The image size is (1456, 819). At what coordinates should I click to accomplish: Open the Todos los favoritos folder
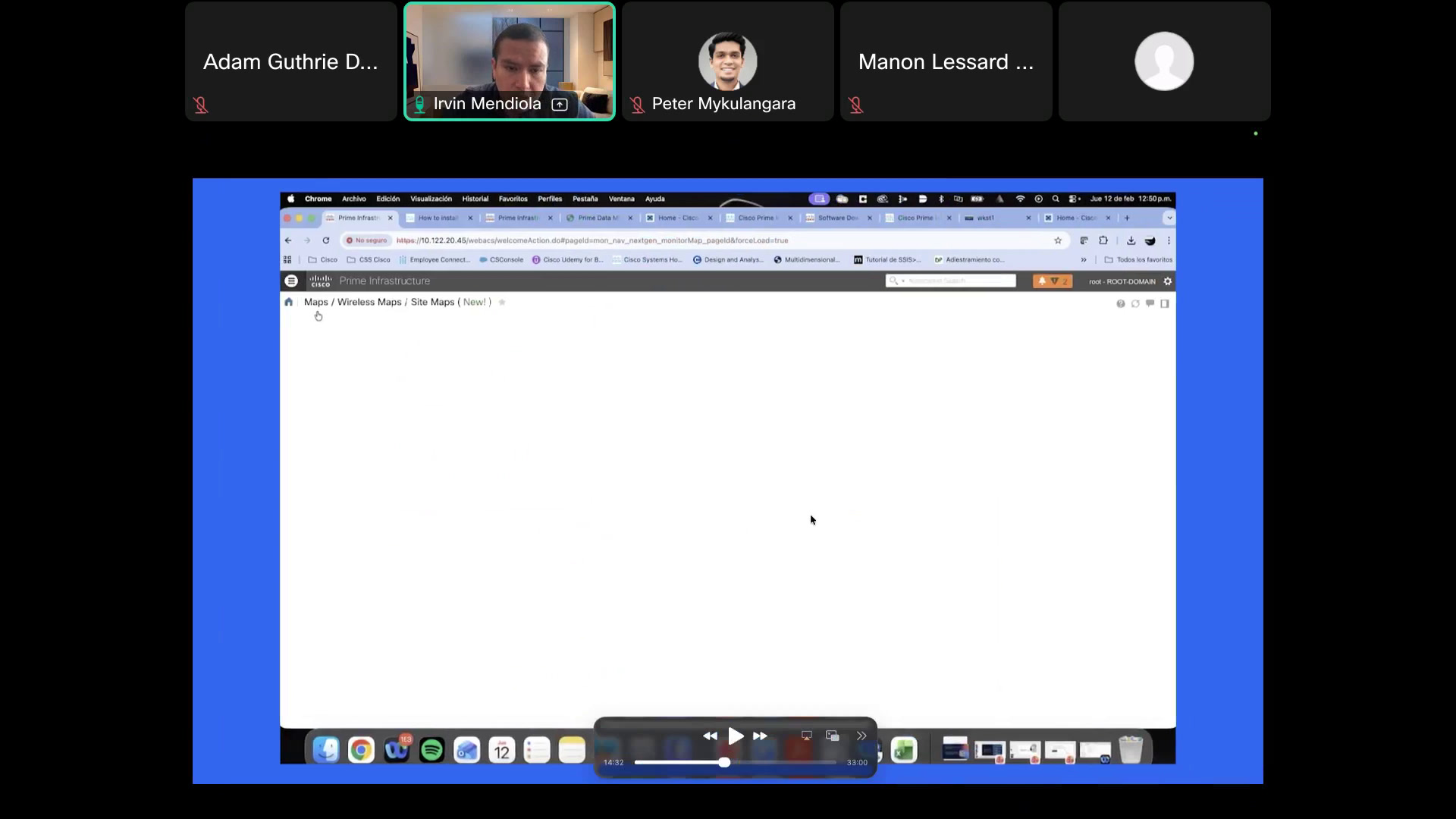(x=1138, y=259)
